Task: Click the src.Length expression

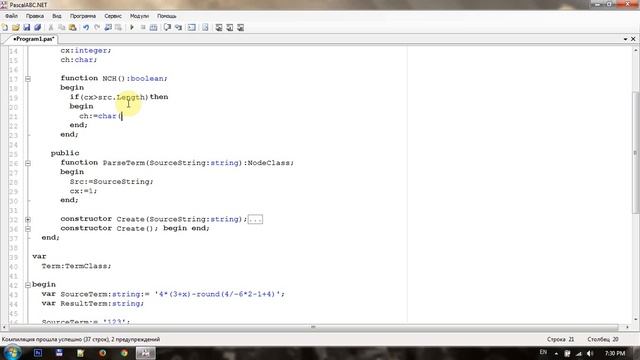Action: point(121,97)
